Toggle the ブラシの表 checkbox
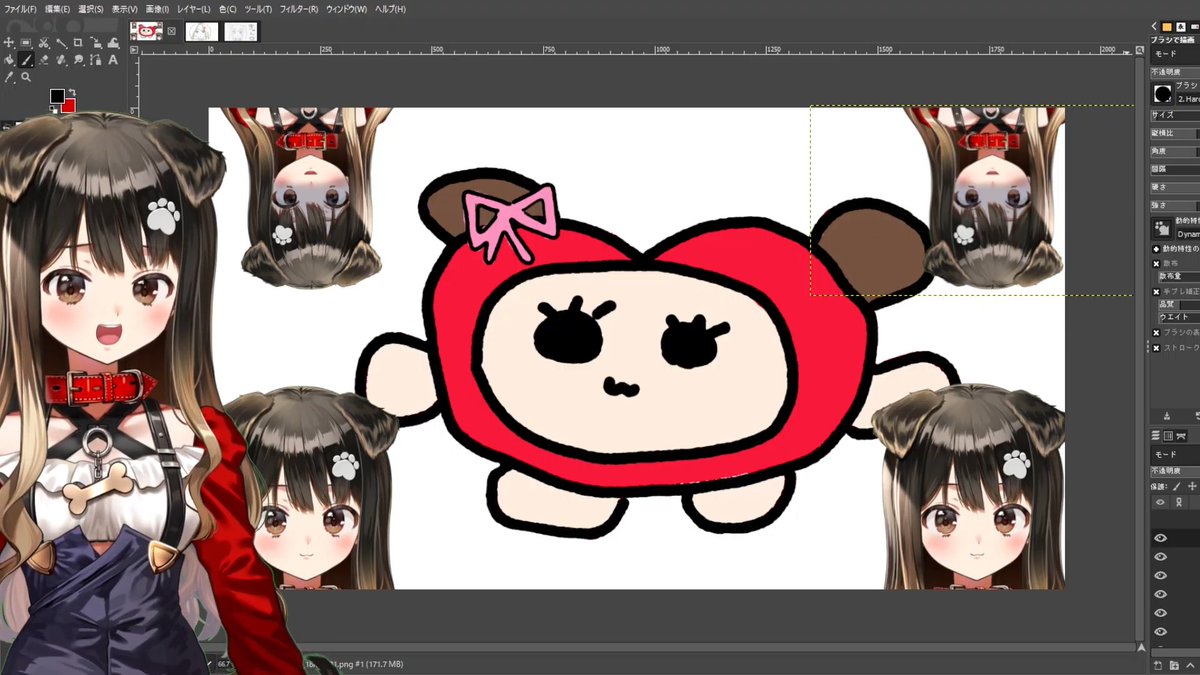This screenshot has width=1200, height=675. pos(1156,332)
